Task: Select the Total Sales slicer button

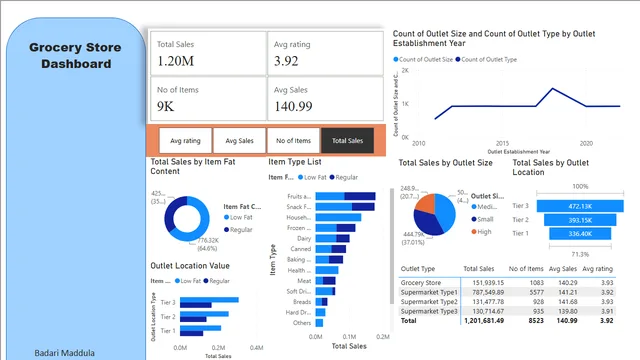Action: pos(347,140)
